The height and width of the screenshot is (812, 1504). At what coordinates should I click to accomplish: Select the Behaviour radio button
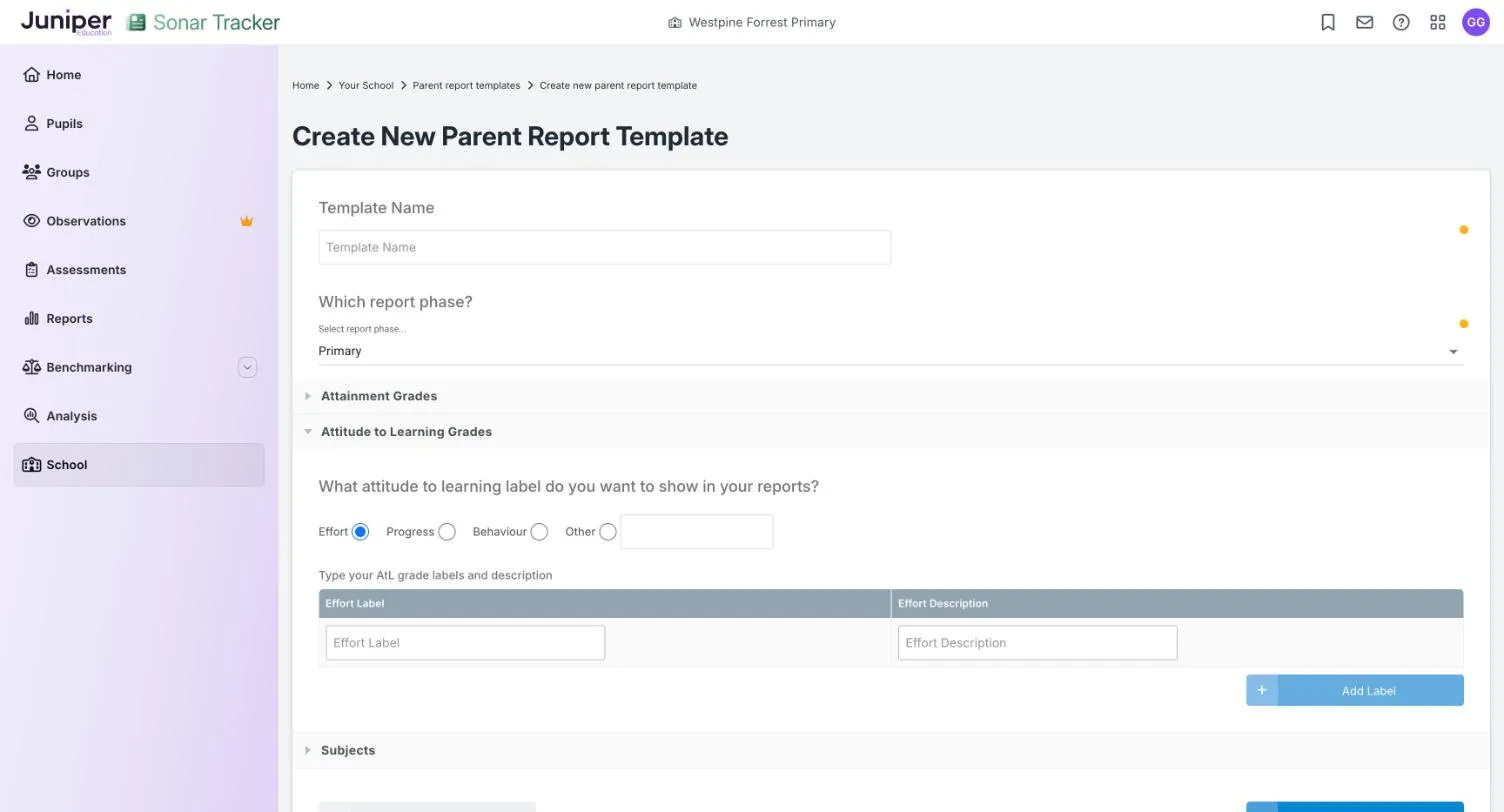click(539, 532)
